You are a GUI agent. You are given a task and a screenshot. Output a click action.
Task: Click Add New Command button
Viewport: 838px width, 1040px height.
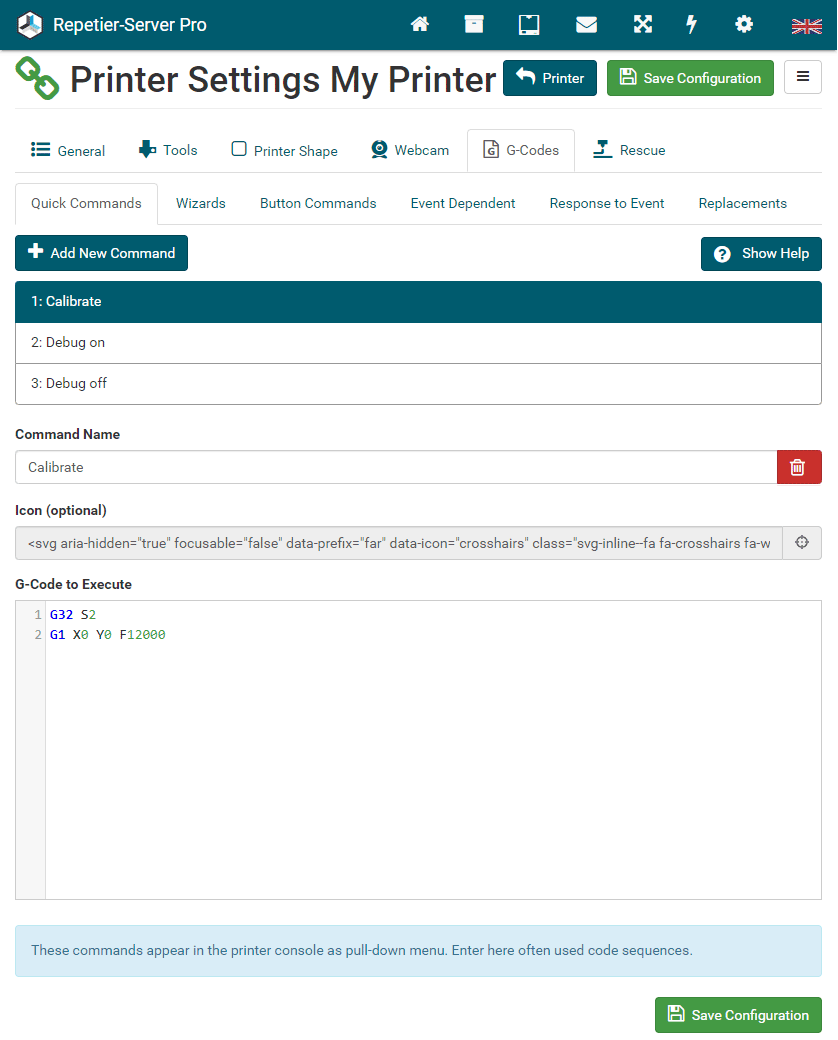coord(101,253)
